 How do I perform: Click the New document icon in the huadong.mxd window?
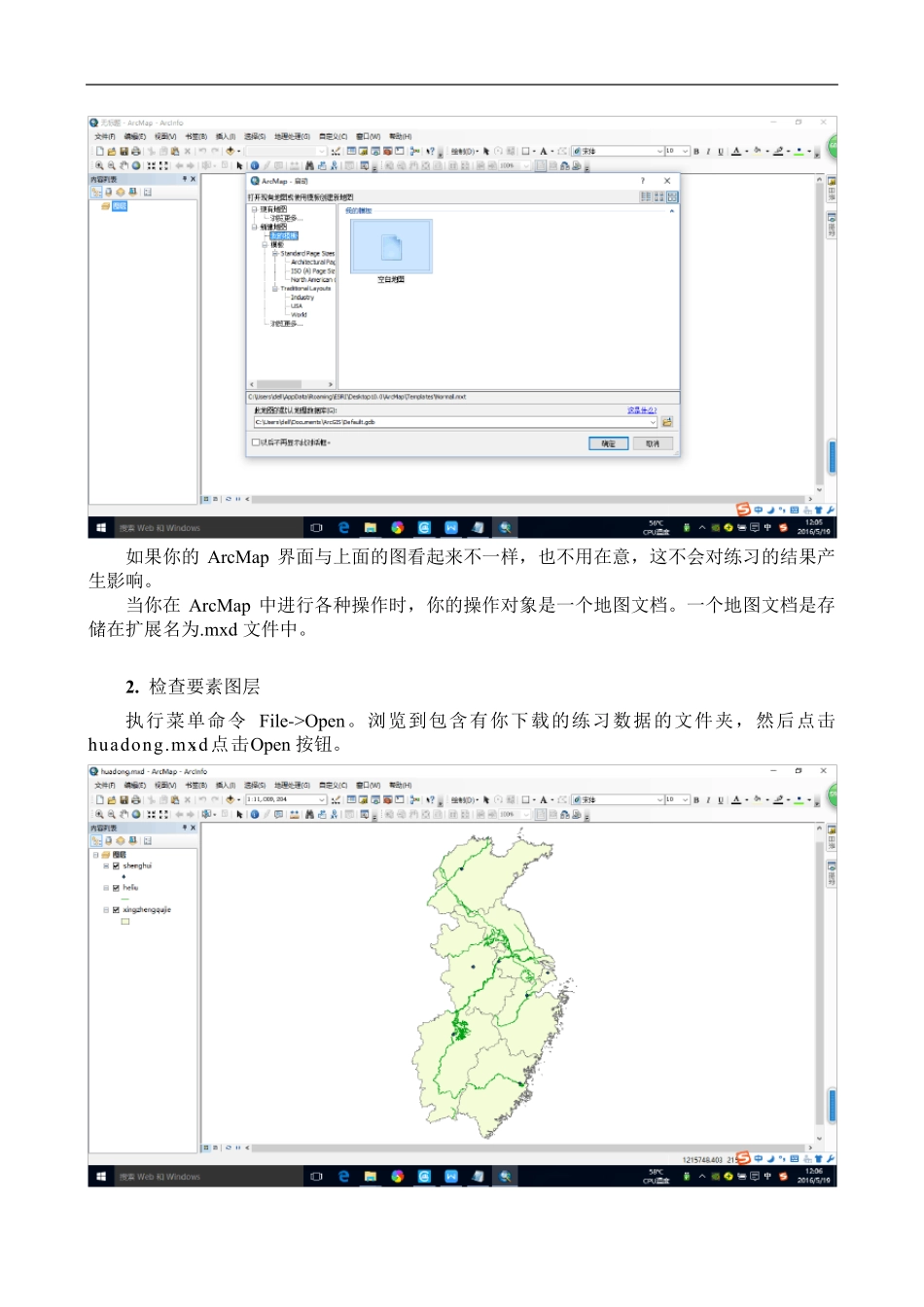(x=99, y=799)
